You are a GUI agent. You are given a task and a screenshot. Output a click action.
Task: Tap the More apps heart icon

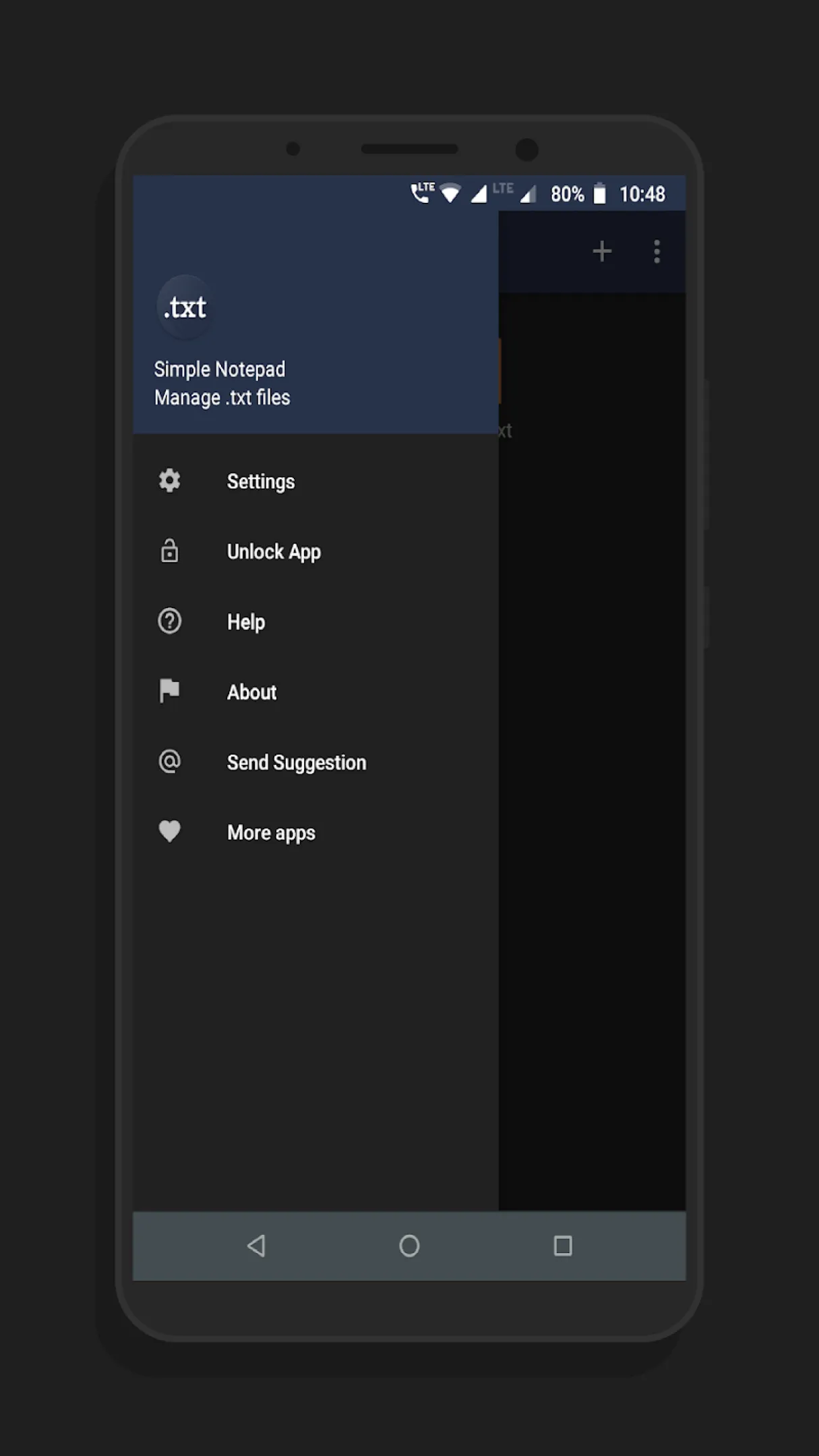[x=169, y=832]
